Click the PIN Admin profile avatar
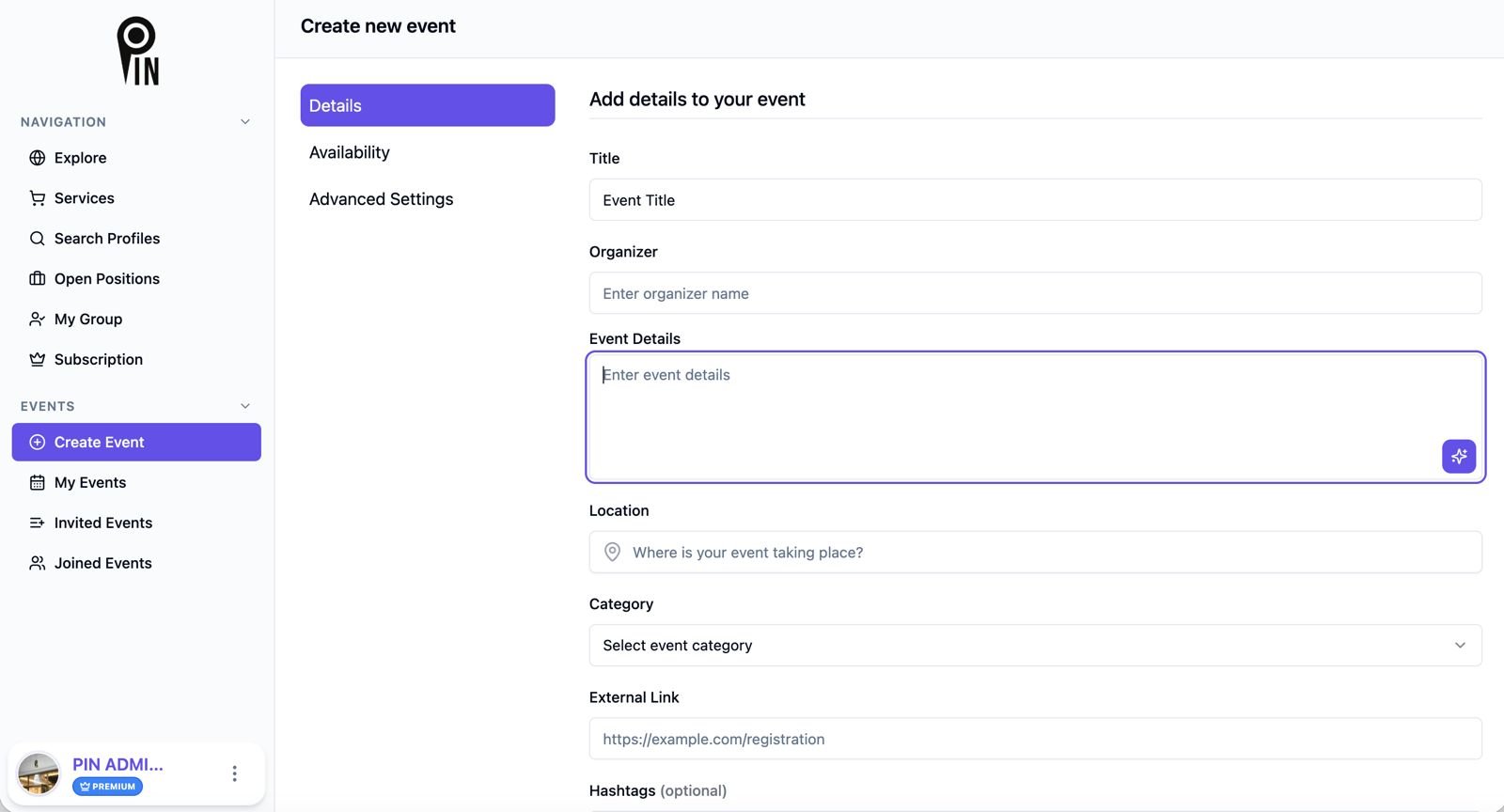Image resolution: width=1504 pixels, height=812 pixels. pos(39,773)
